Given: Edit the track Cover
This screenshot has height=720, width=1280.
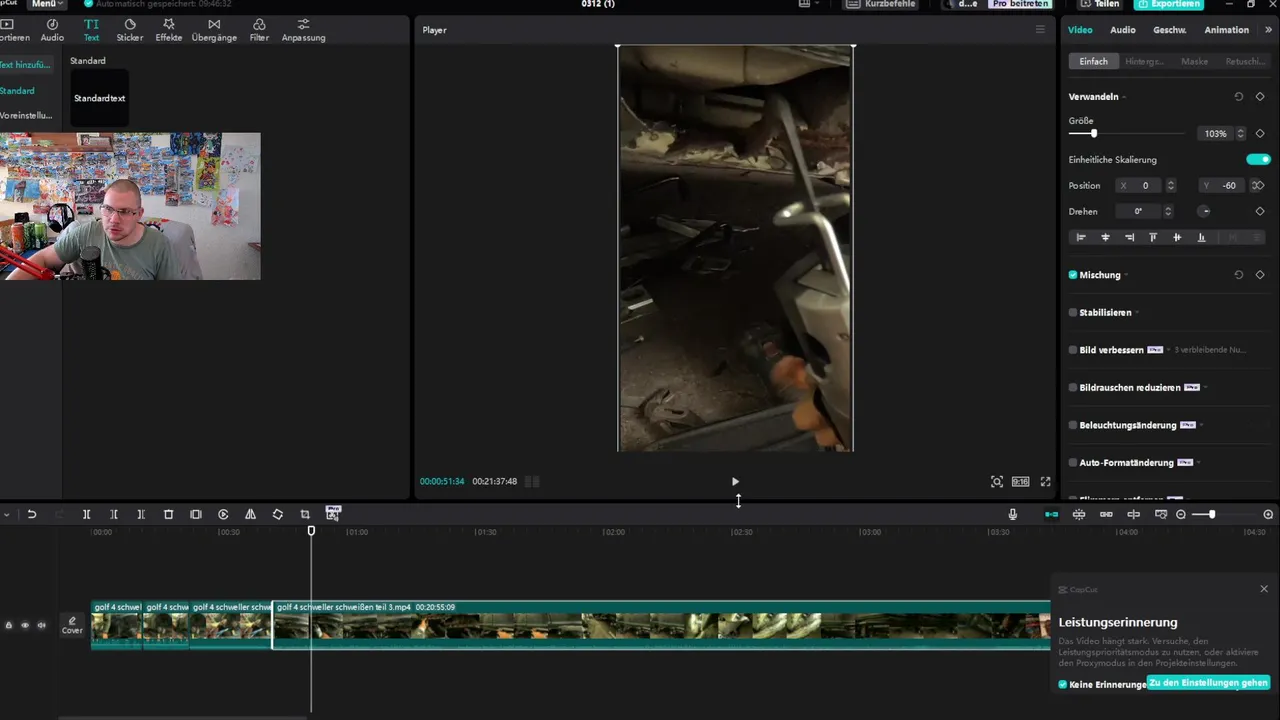Looking at the screenshot, I should 72,625.
